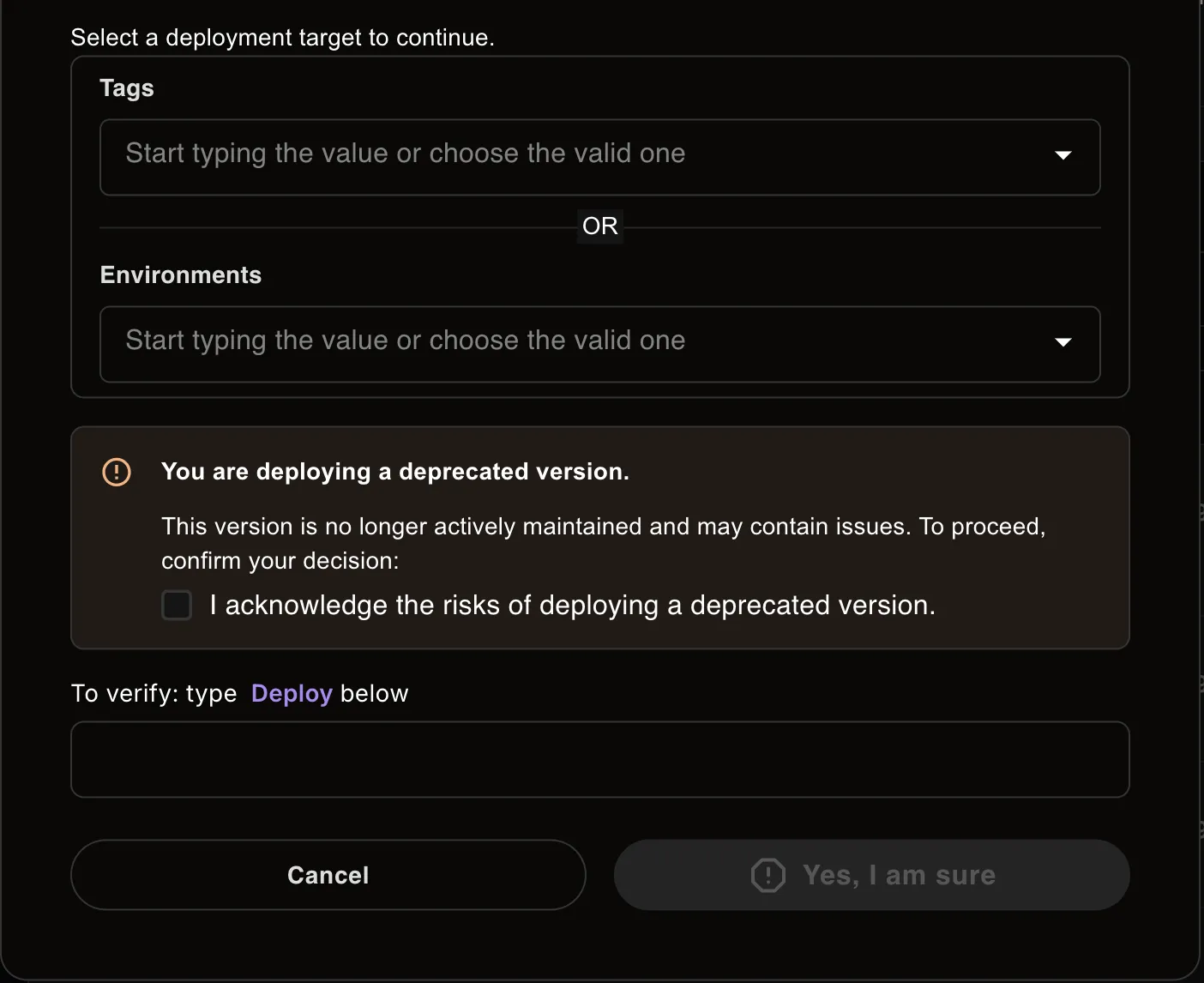Click the OR divider label

click(x=600, y=226)
